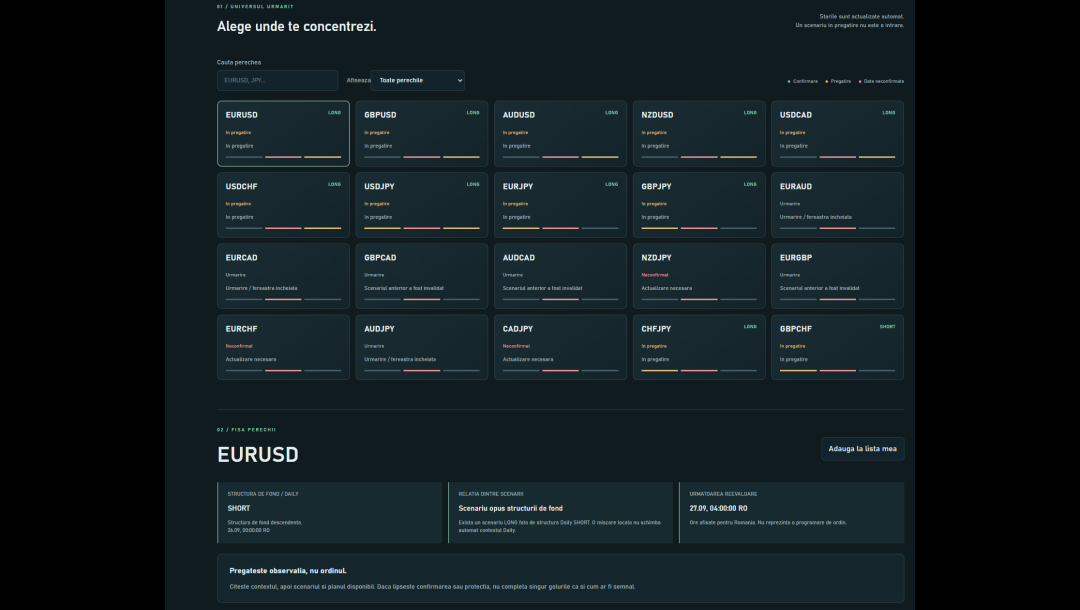Click the 27.09, 04:00:00 RO reevaluation time
Image resolution: width=1080 pixels, height=610 pixels.
718,508
